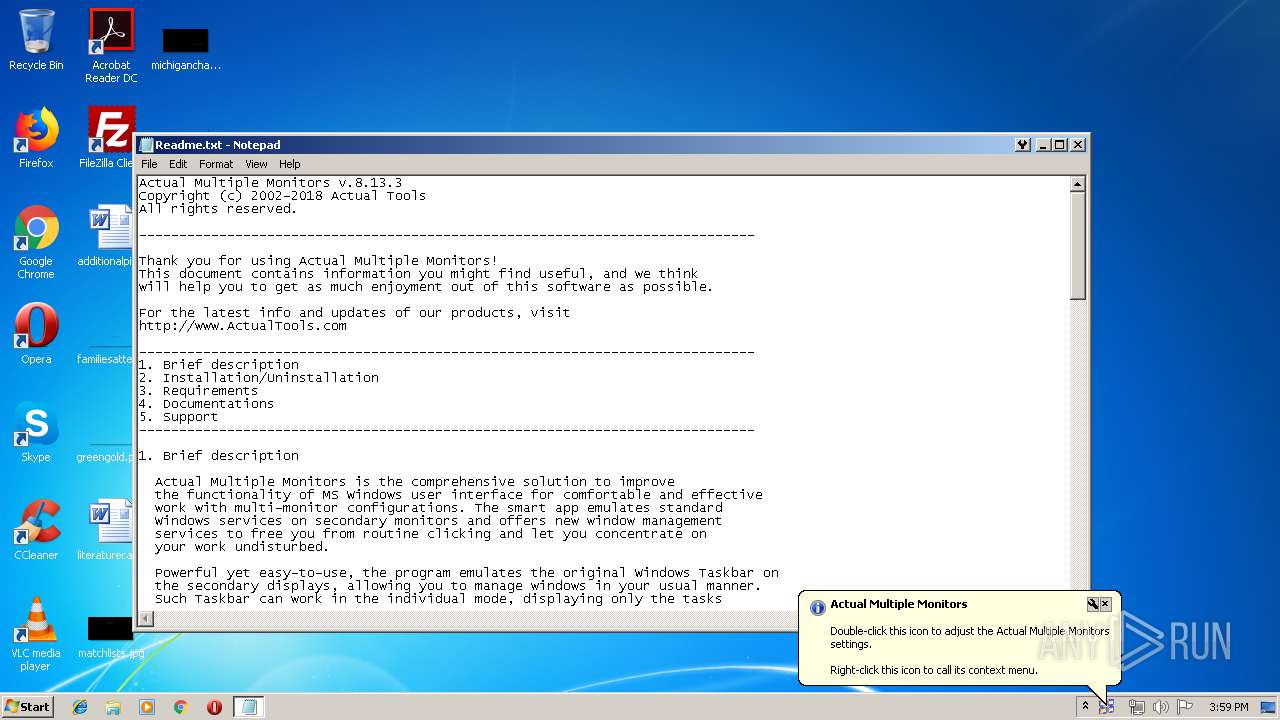Click the Actual Tools titlebar button in Notepad

[1023, 145]
